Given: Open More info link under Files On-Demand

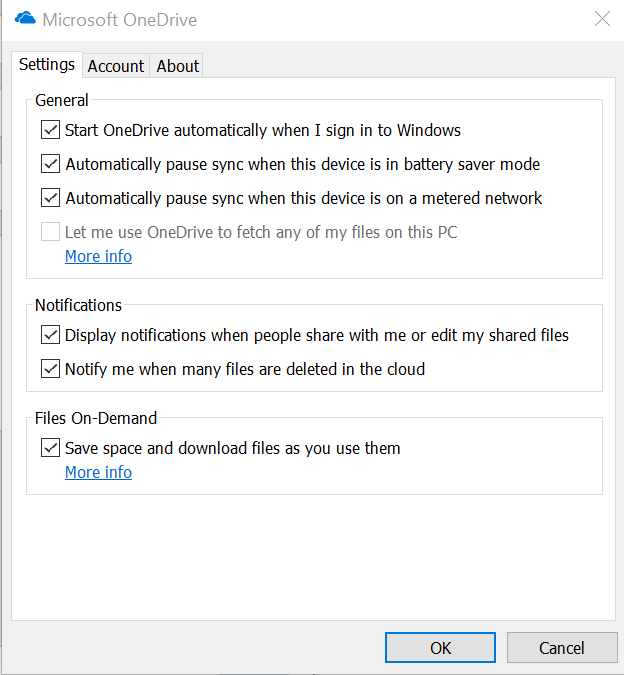Looking at the screenshot, I should pyautogui.click(x=99, y=472).
